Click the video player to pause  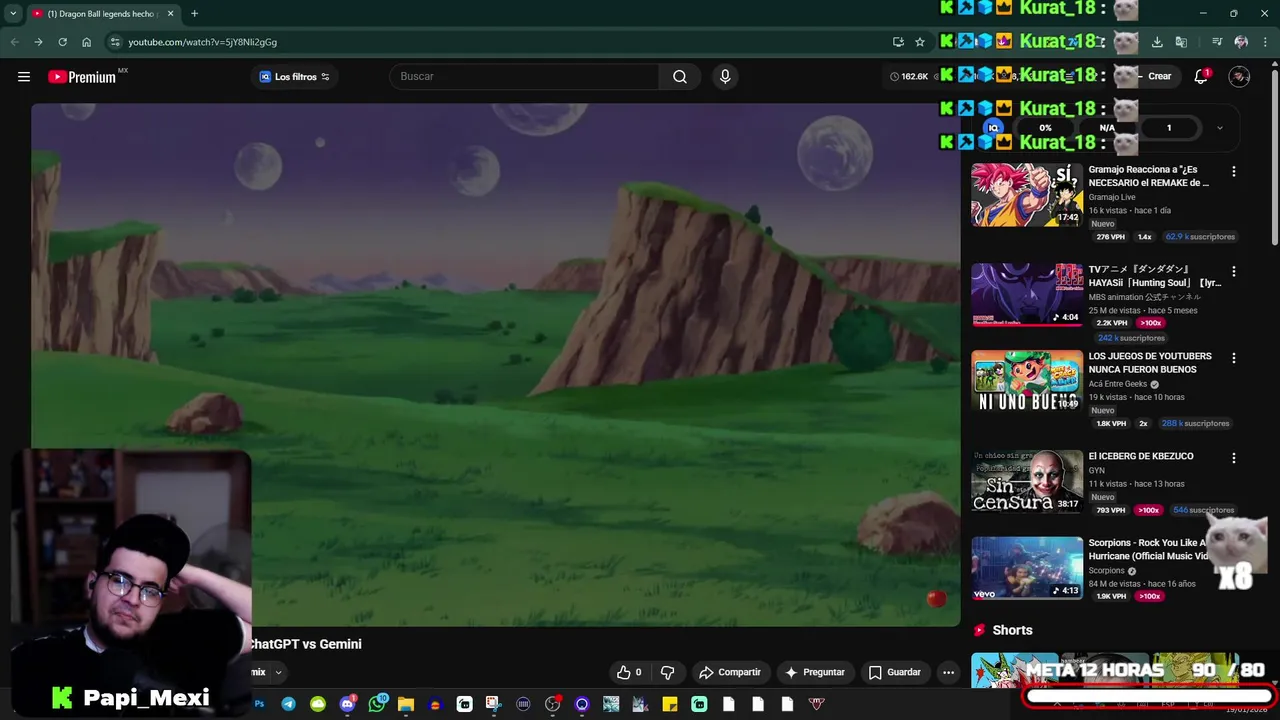(x=495, y=365)
